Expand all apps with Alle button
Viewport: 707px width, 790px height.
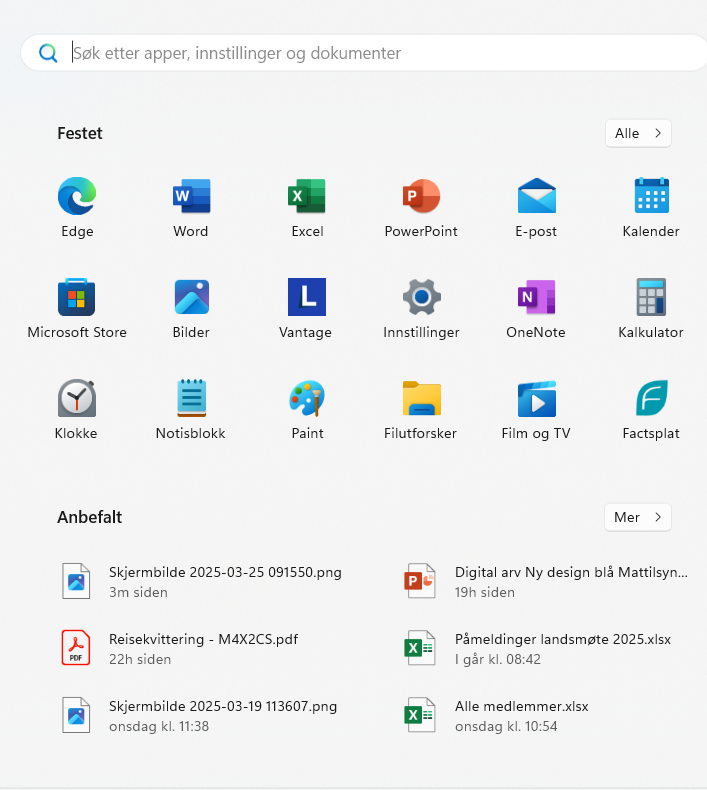tap(638, 133)
